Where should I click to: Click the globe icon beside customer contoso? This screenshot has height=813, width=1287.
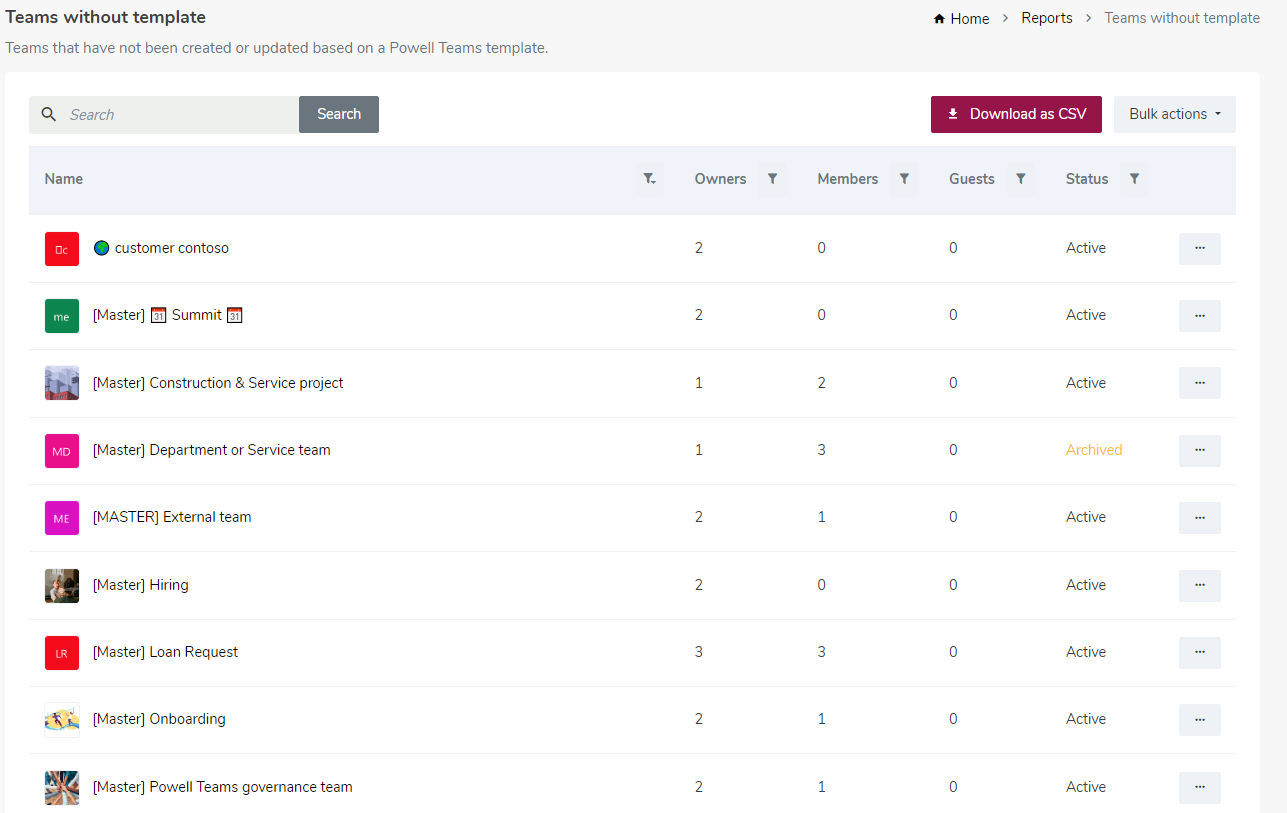101,248
